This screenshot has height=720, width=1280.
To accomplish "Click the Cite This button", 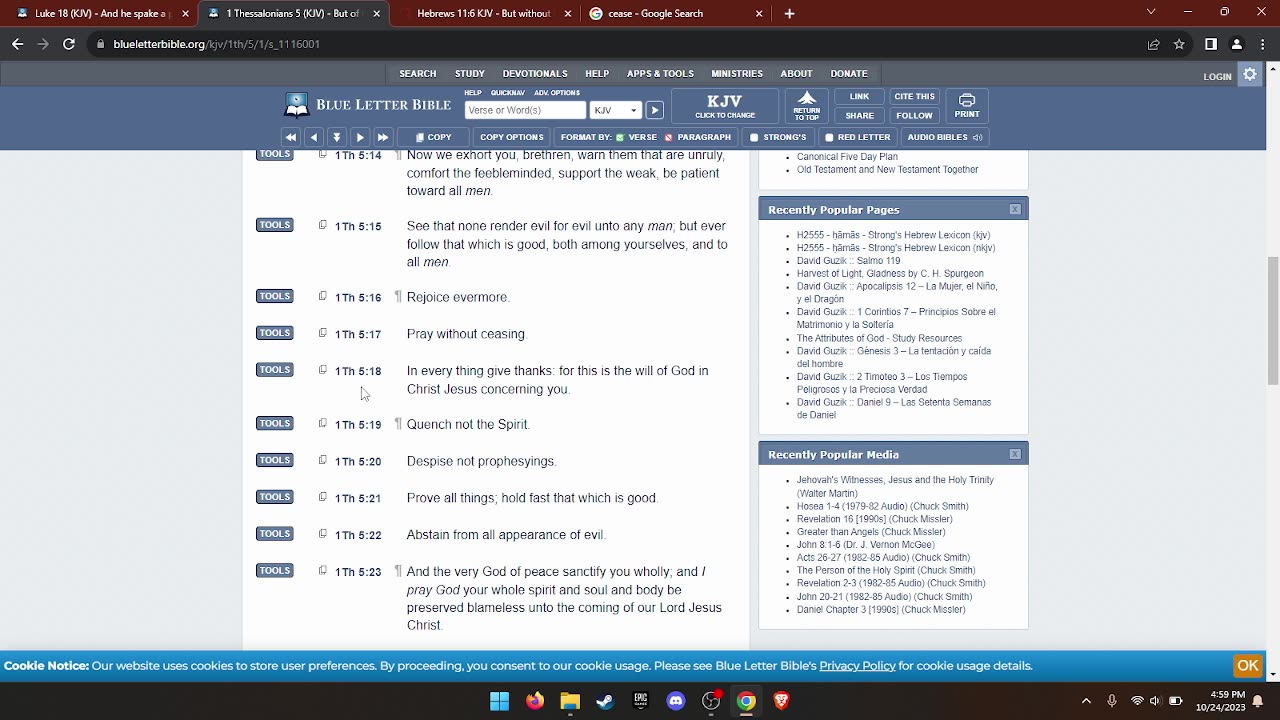I will click(914, 97).
